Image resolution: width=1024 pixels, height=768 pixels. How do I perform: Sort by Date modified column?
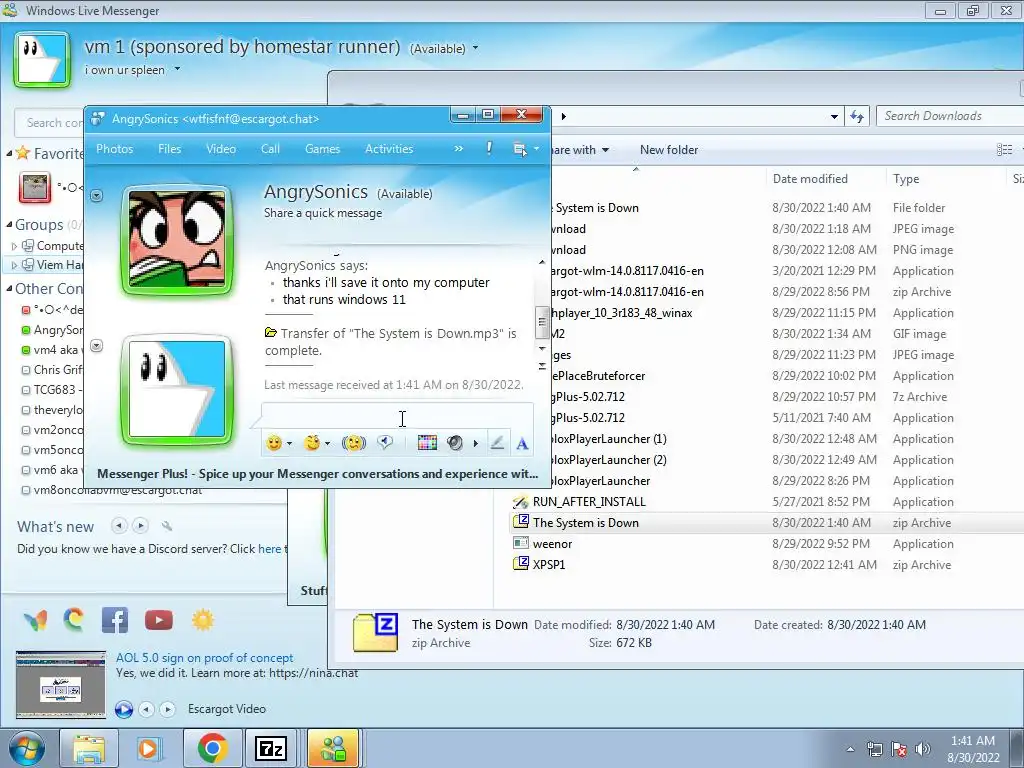coord(810,179)
